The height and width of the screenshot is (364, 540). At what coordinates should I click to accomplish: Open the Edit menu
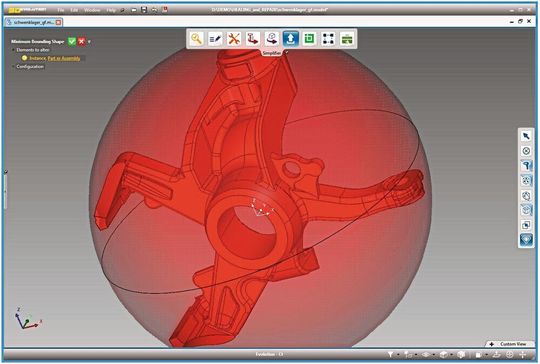pos(74,10)
